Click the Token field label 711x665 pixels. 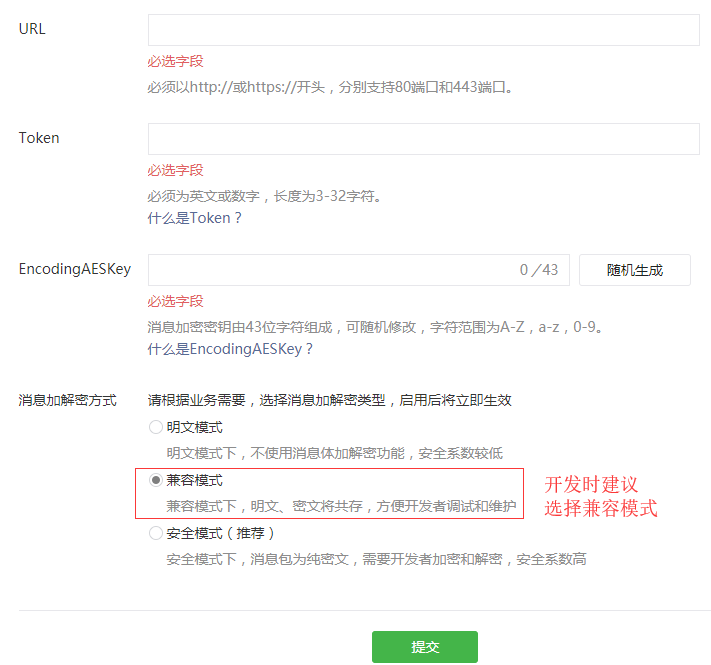pyautogui.click(x=39, y=138)
